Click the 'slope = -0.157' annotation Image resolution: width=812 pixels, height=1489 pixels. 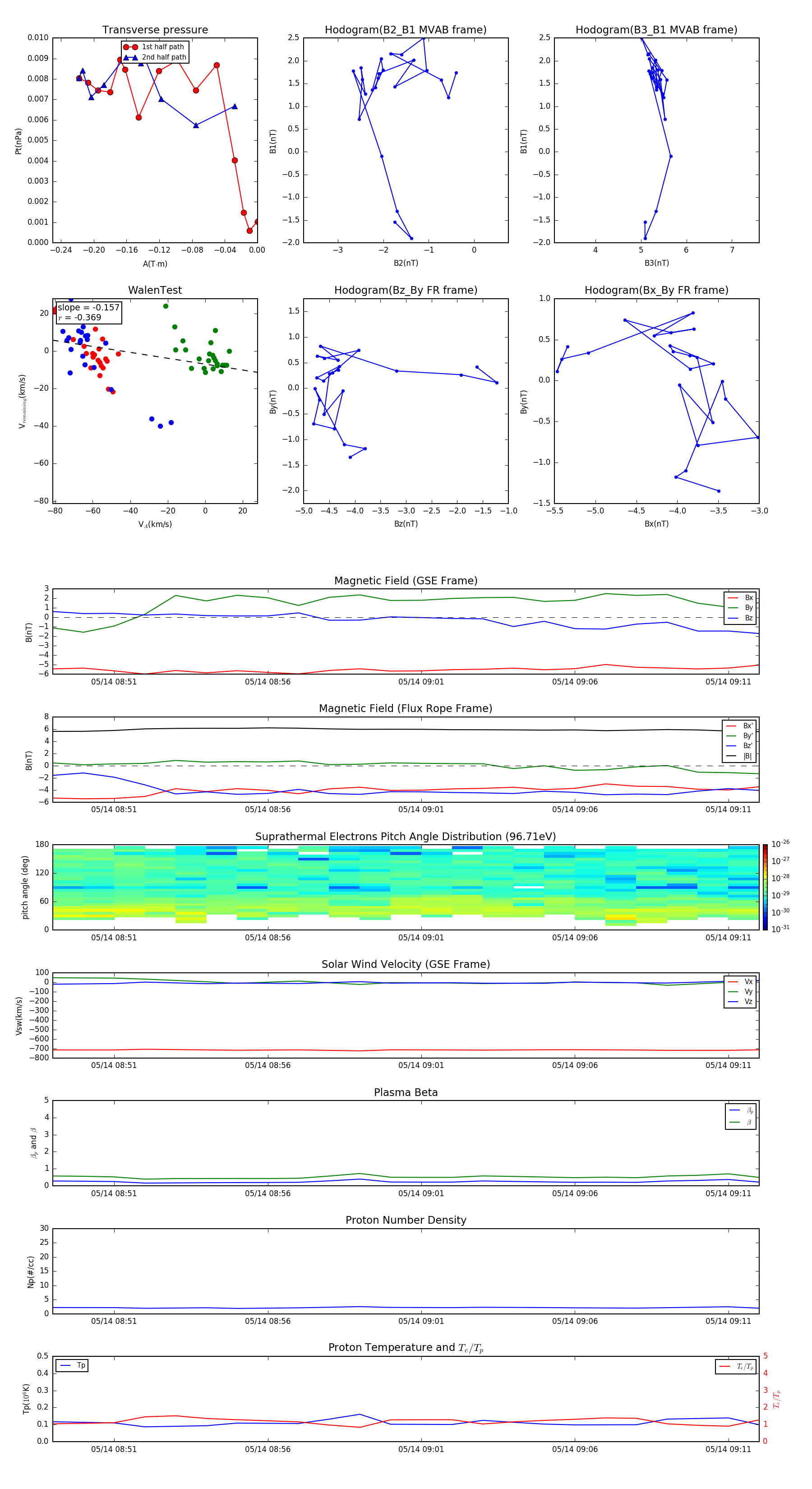[x=88, y=308]
